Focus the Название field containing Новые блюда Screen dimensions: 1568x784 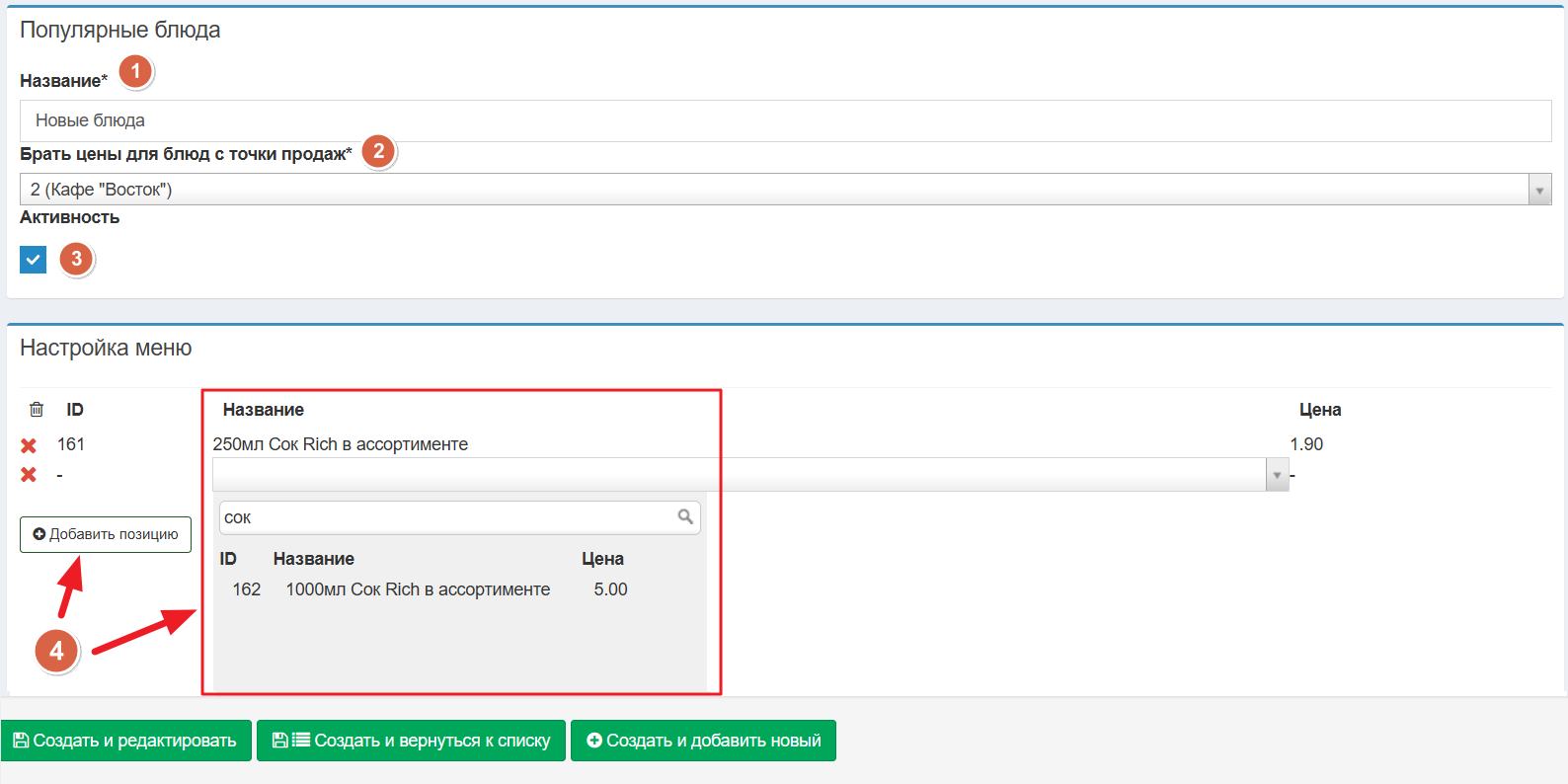[785, 120]
